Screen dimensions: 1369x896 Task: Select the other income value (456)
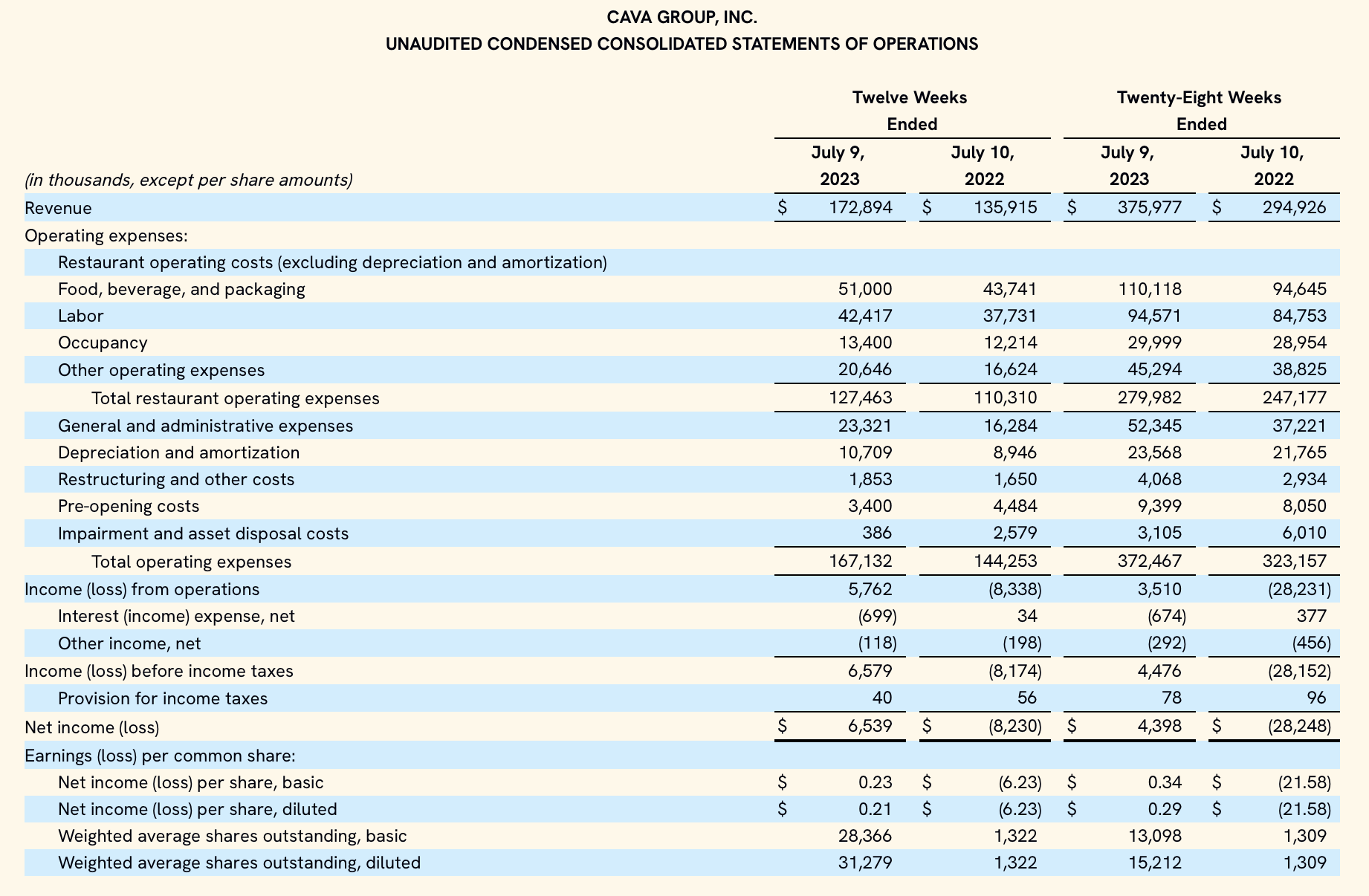[x=1311, y=643]
